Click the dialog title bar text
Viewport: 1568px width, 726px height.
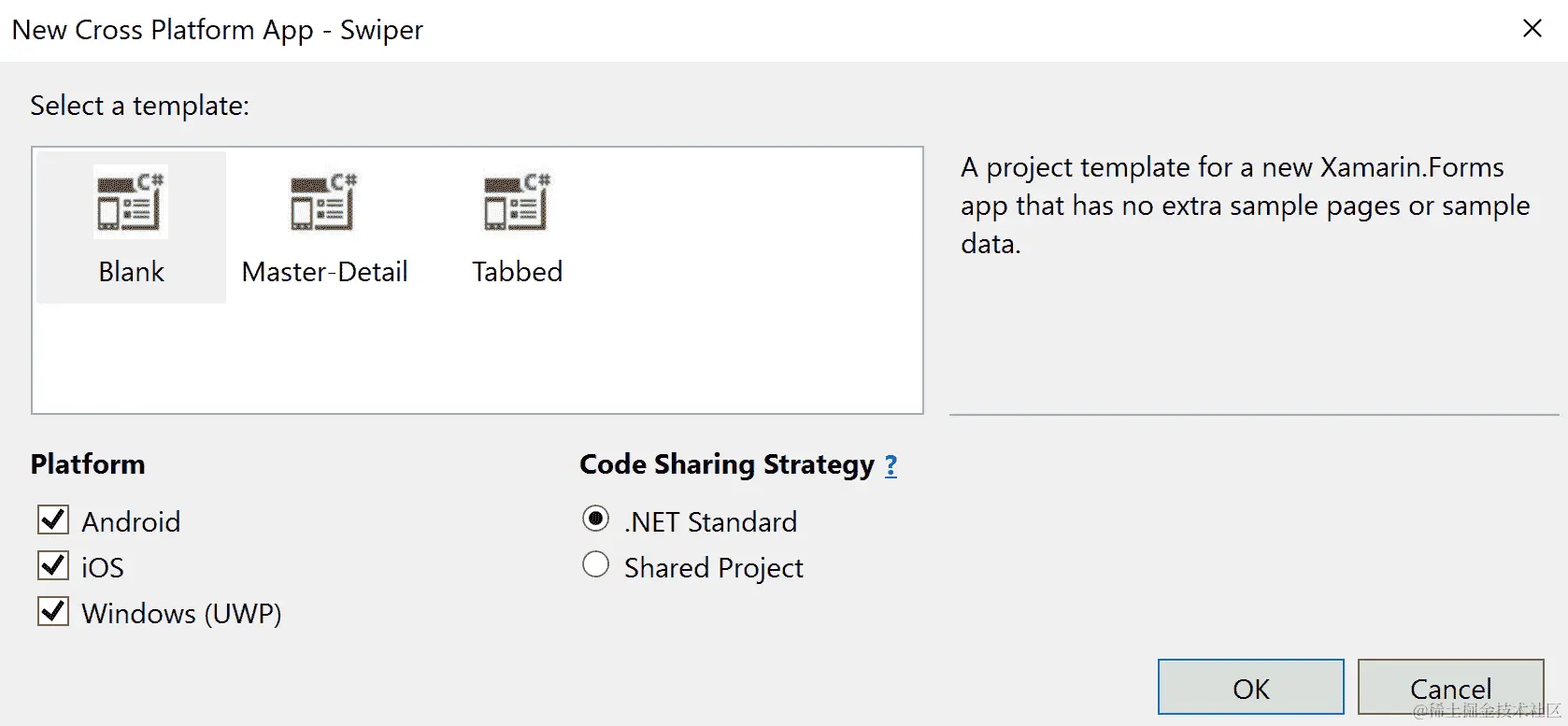click(217, 30)
